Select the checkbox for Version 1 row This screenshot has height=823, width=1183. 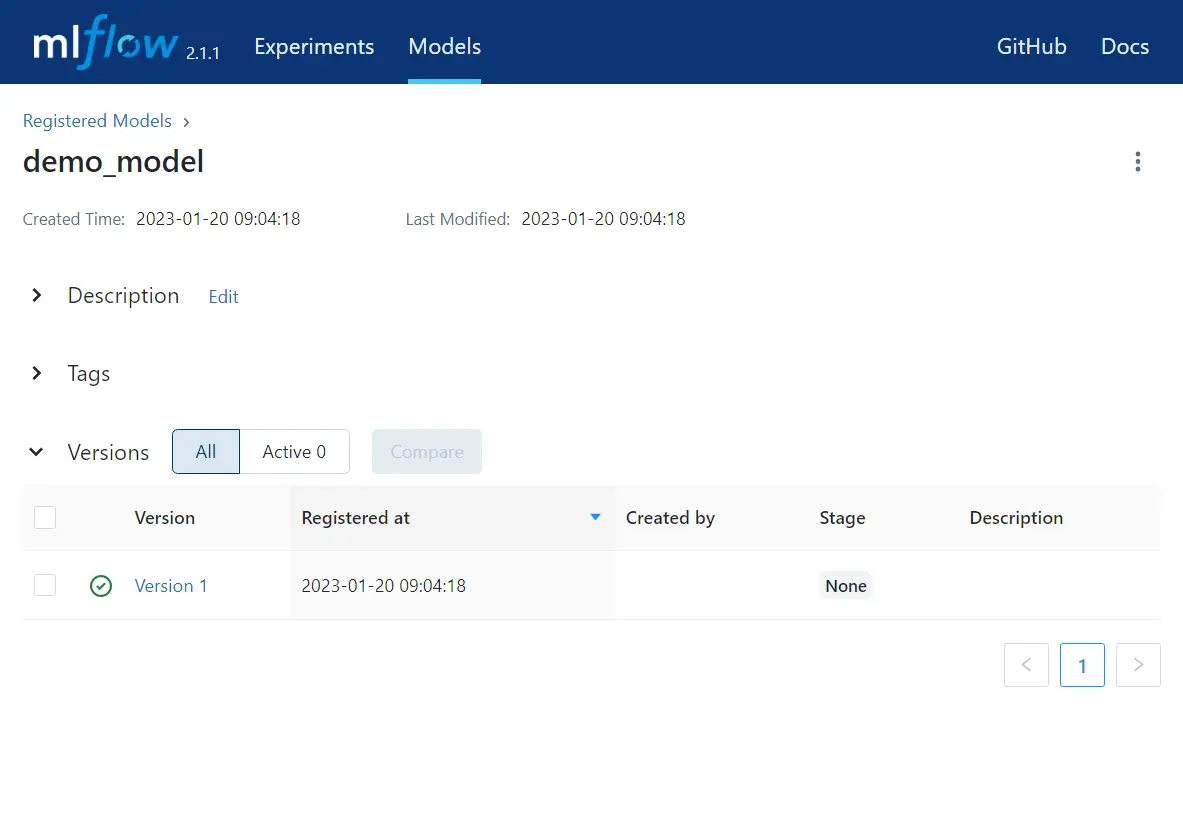pos(45,585)
